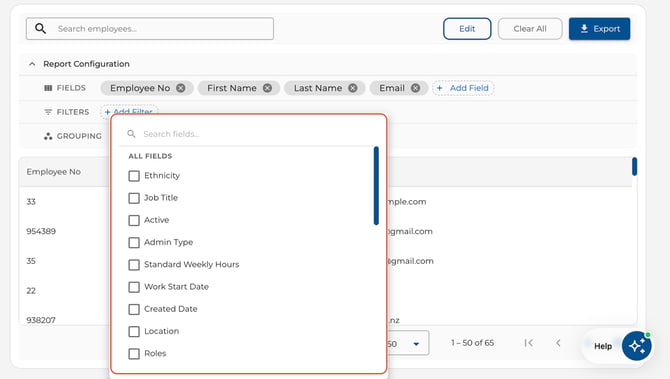This screenshot has width=670, height=379.
Task: Check the Job Title checkbox
Action: [x=134, y=198]
